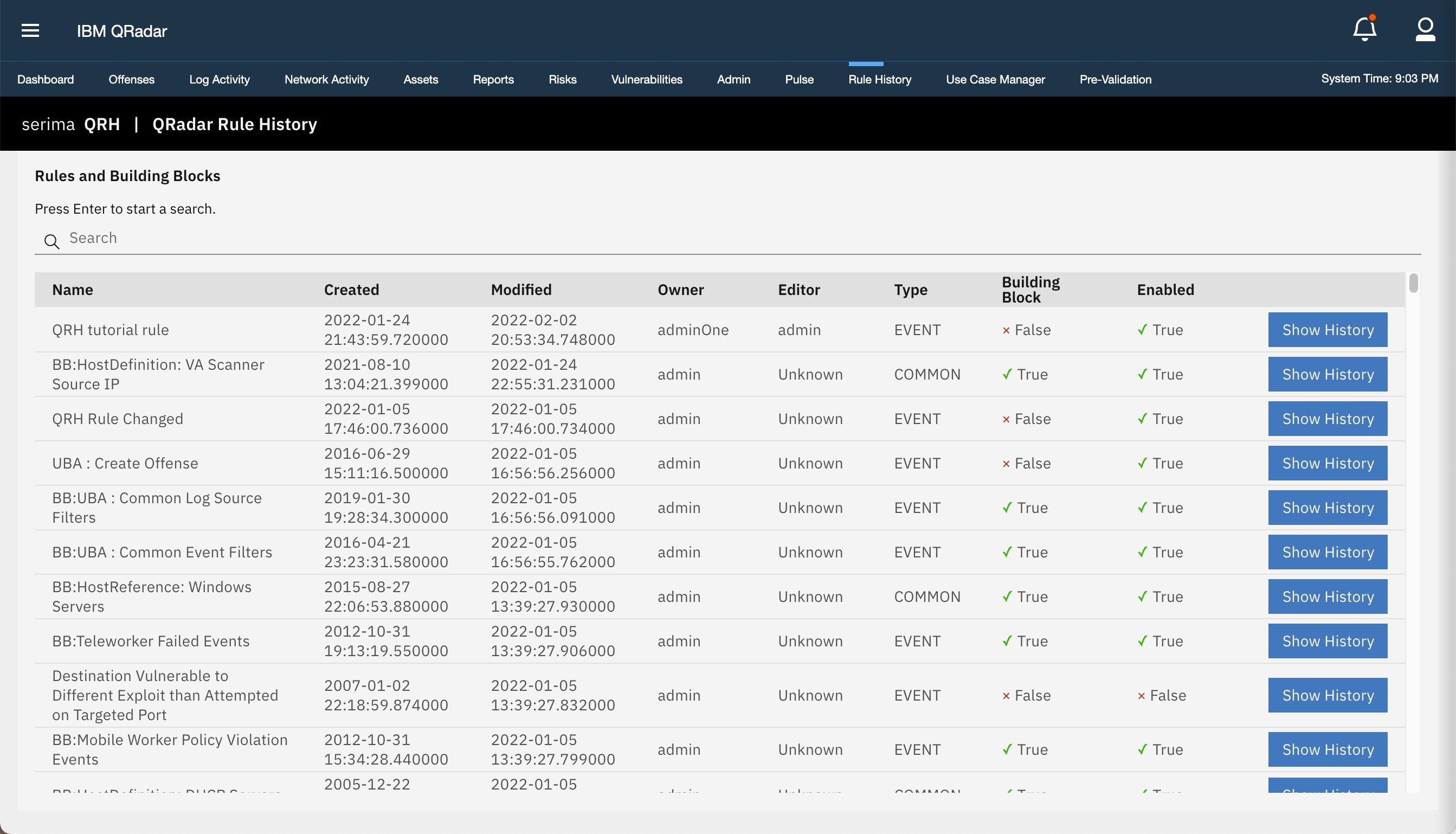Show history for BB:Teleworker Failed Events
This screenshot has height=834, width=1456.
click(1327, 640)
